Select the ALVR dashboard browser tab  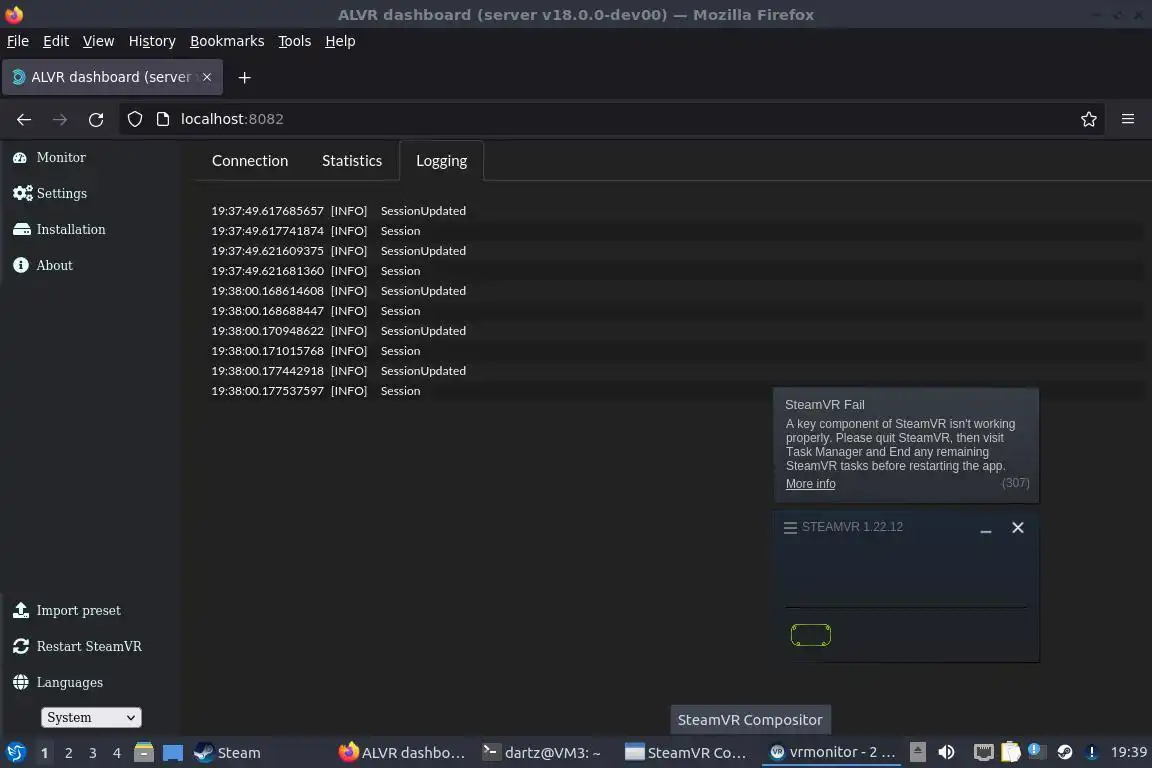tap(112, 77)
